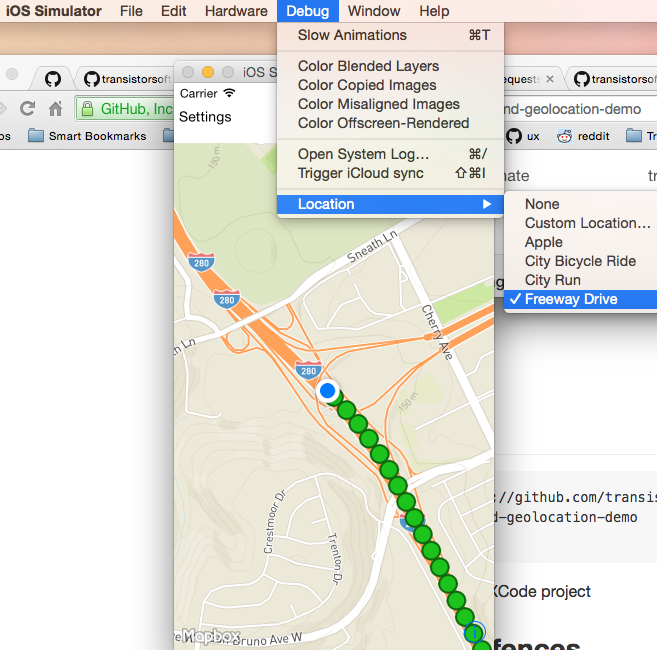Click the GitHub, Inc address field

pos(125,109)
